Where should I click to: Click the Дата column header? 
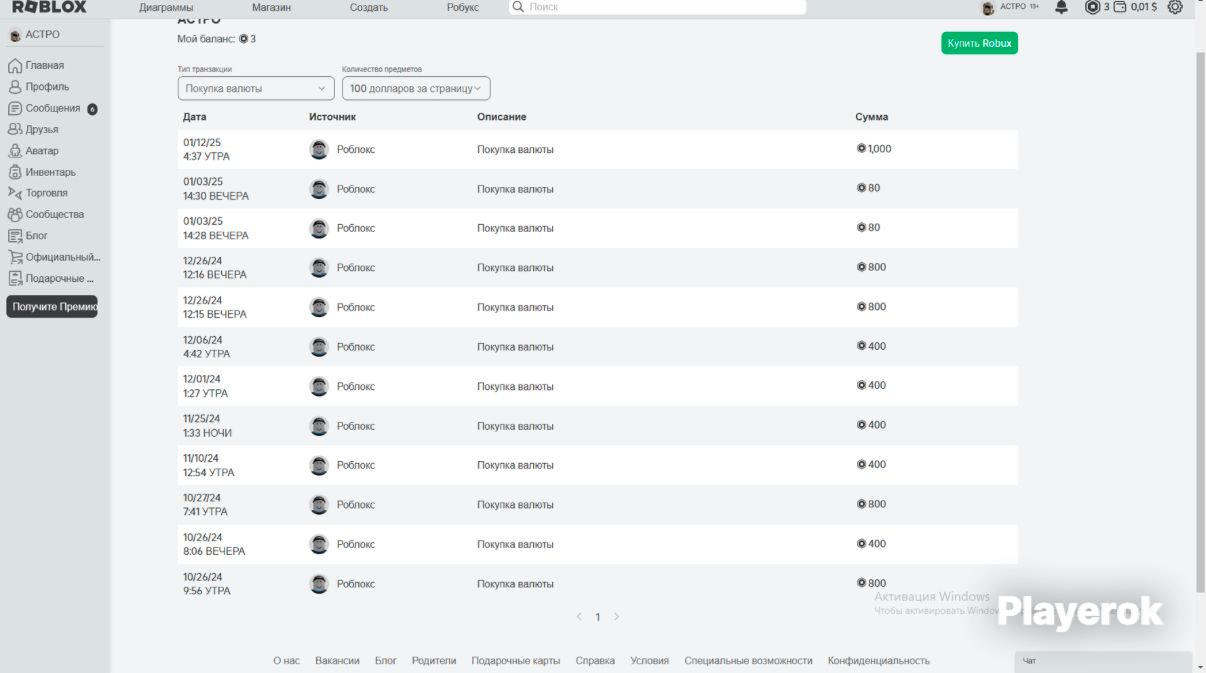(x=195, y=117)
